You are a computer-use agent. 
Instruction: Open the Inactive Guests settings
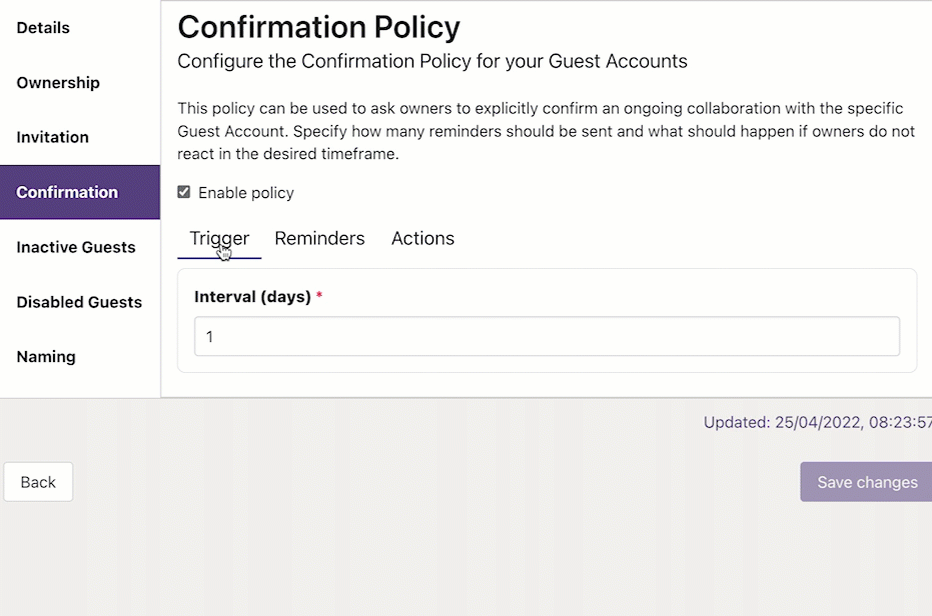point(76,247)
